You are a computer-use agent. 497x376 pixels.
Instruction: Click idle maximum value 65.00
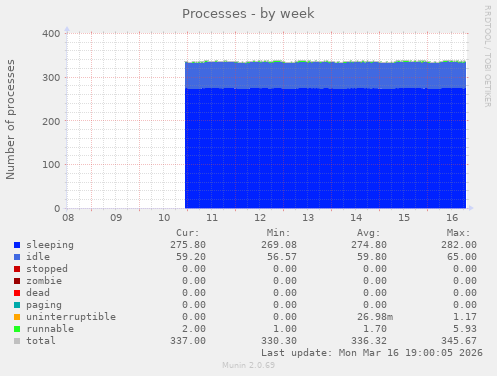tap(462, 257)
